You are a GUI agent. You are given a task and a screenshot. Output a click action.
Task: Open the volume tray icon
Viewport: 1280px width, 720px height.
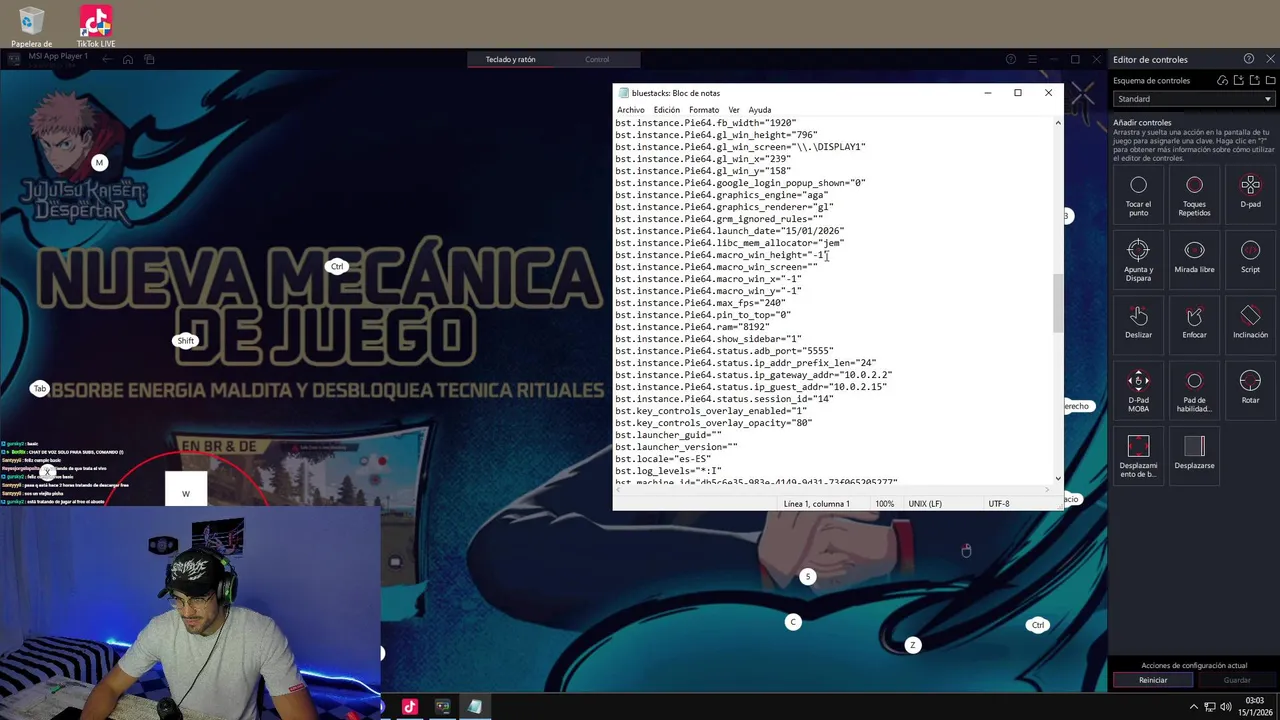[1226, 707]
